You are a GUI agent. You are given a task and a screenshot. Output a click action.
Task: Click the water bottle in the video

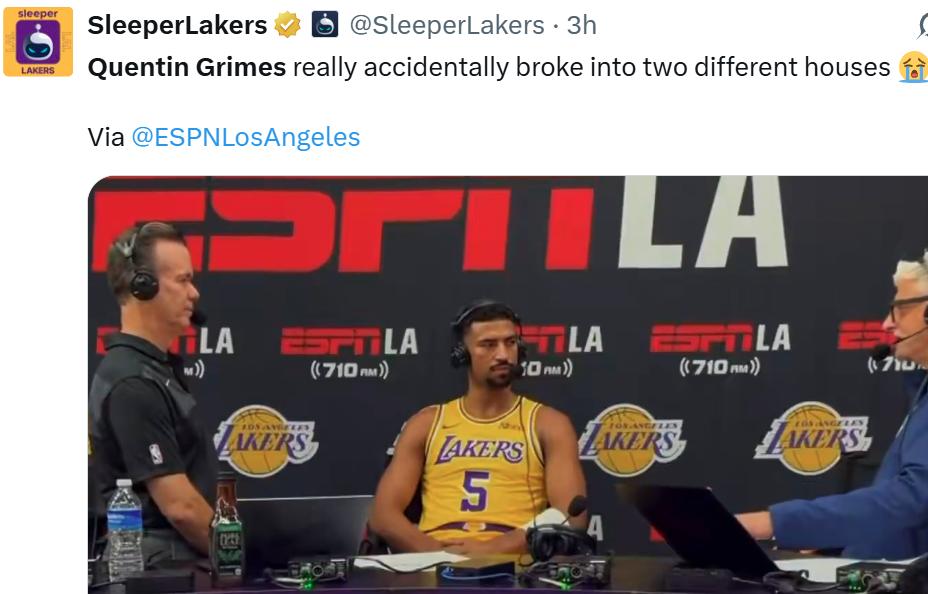[125, 528]
